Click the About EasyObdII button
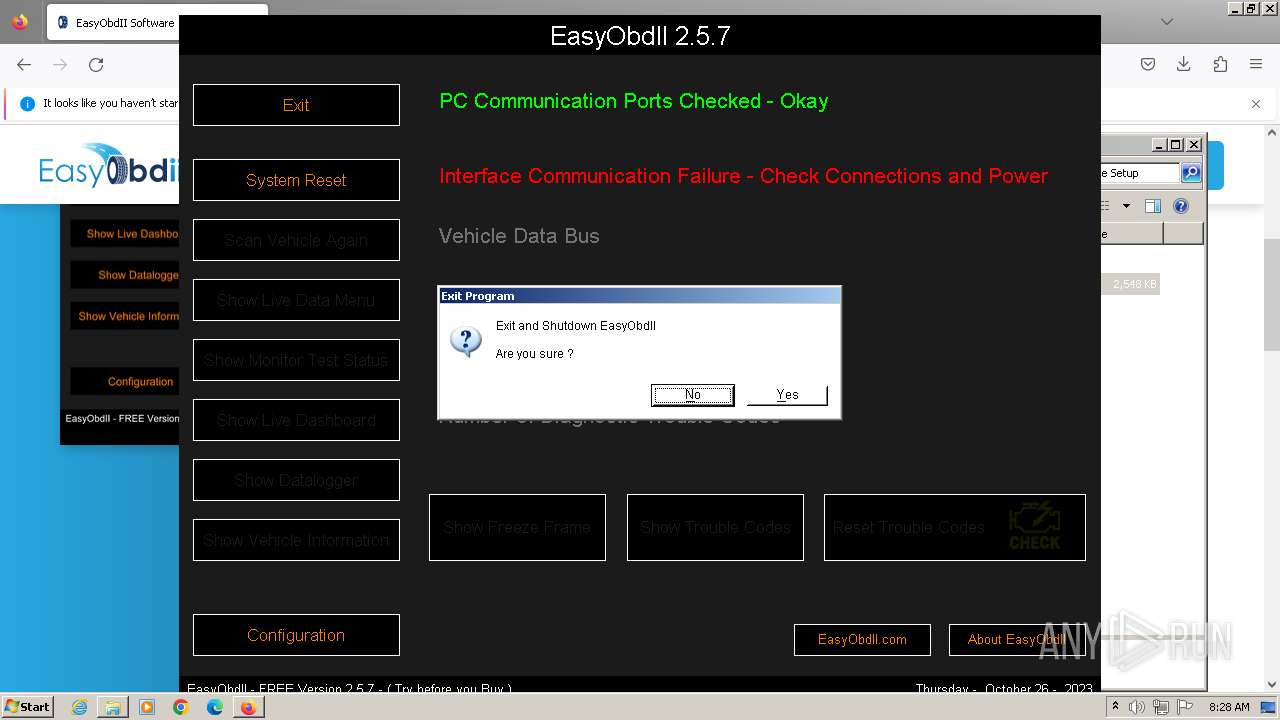 [x=1016, y=640]
